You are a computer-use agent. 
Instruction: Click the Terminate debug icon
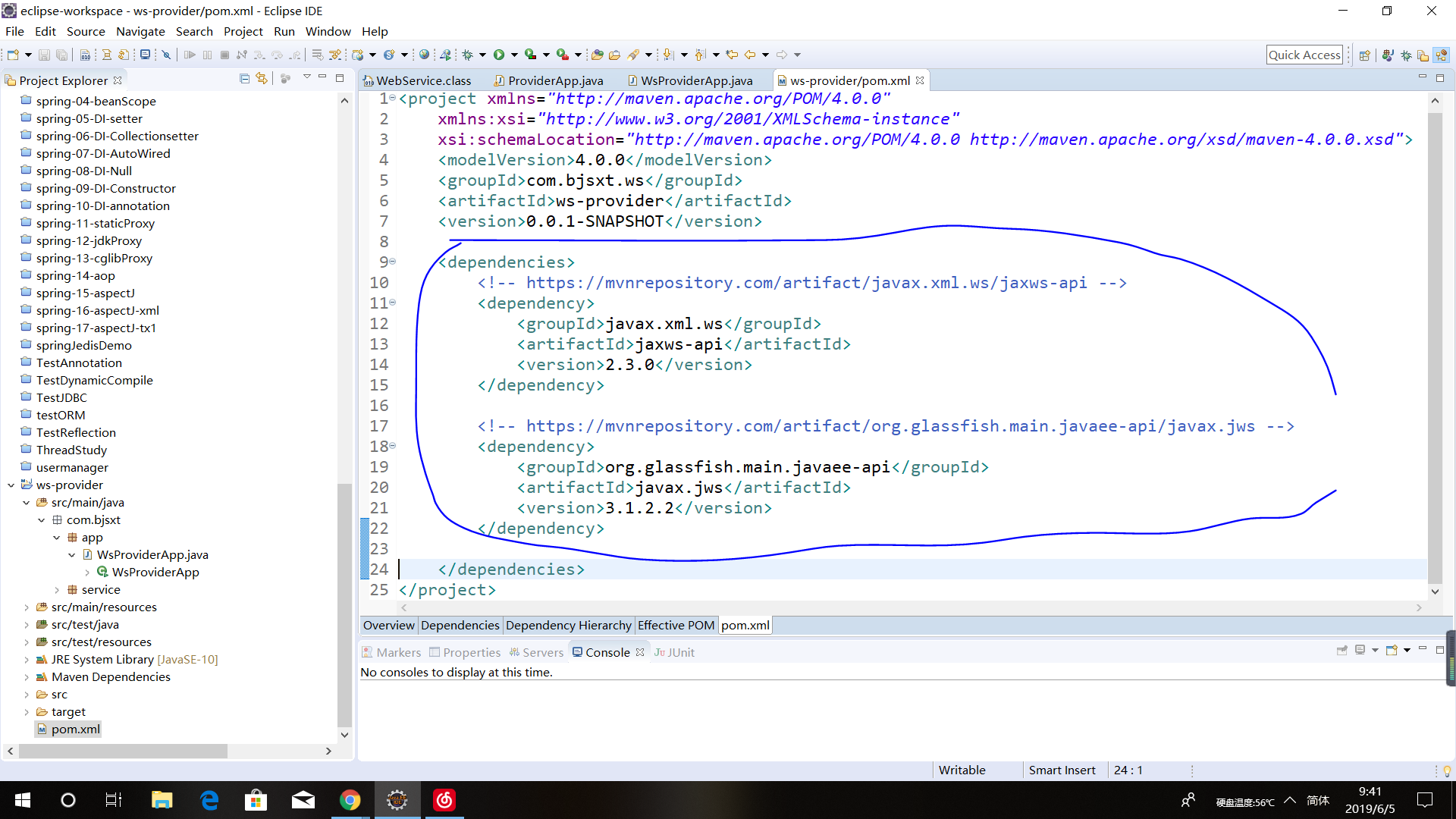click(224, 55)
